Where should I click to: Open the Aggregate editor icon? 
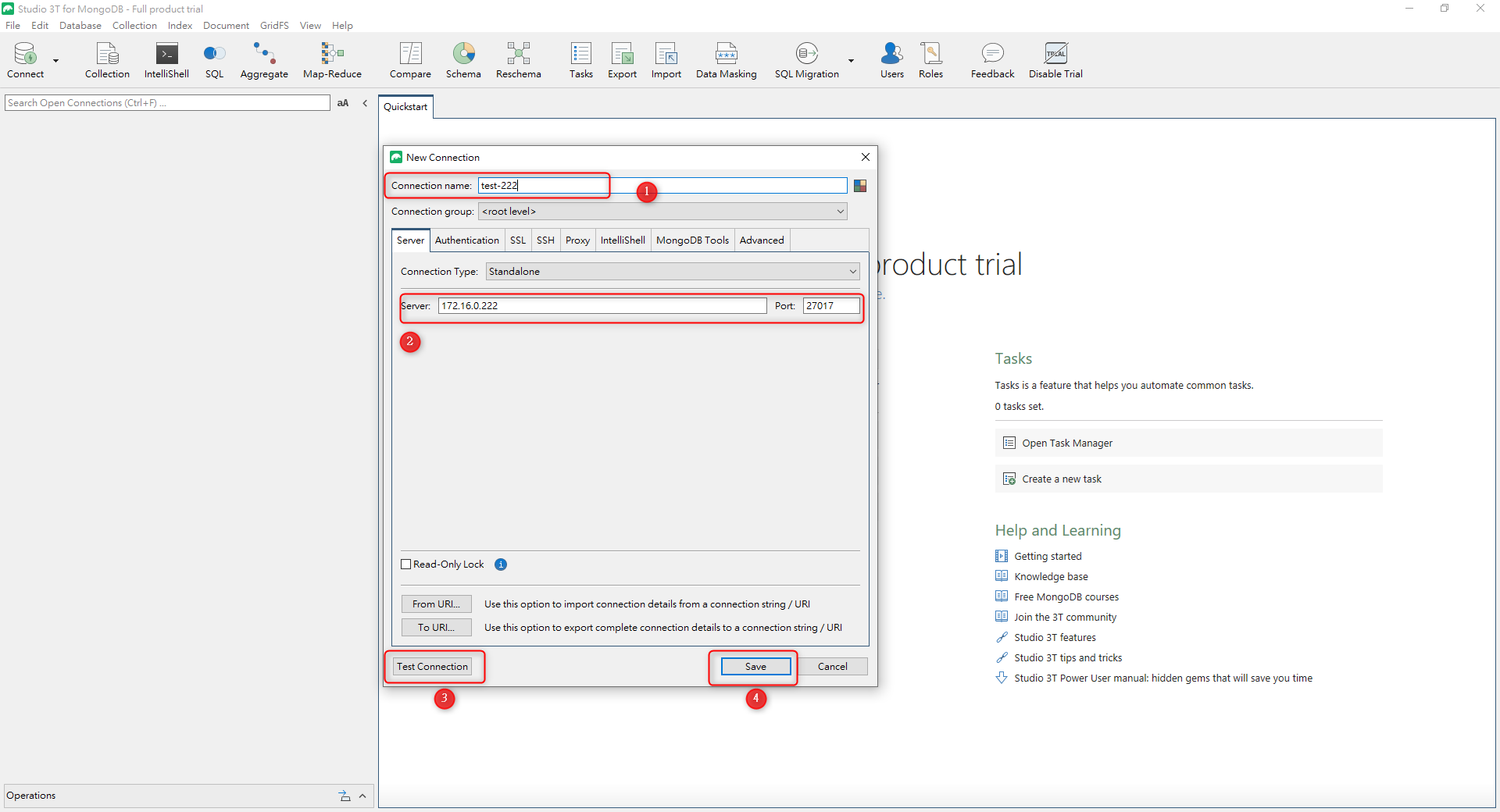pos(264,60)
